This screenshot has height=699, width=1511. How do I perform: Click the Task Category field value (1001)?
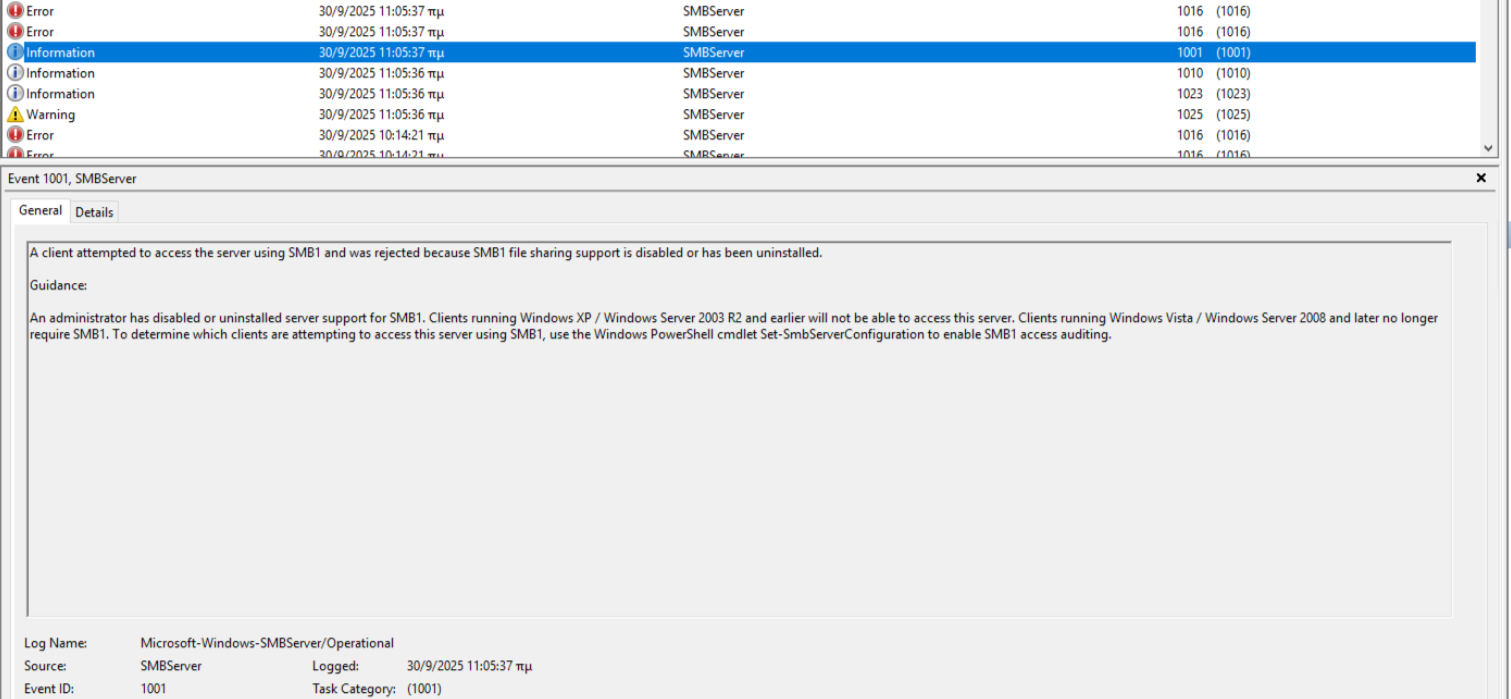424,689
